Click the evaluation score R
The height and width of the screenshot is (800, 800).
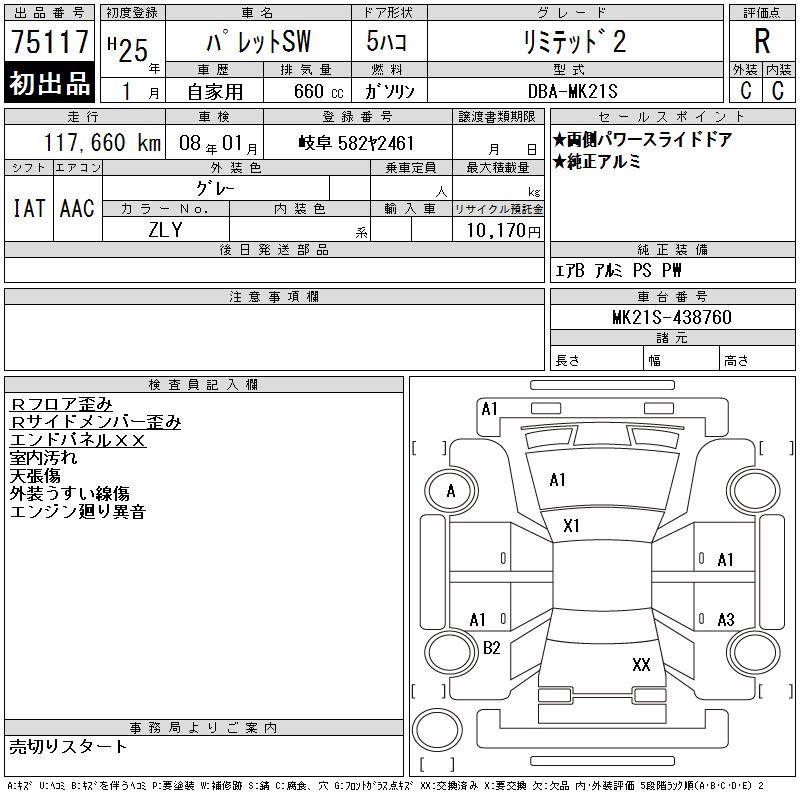click(762, 41)
